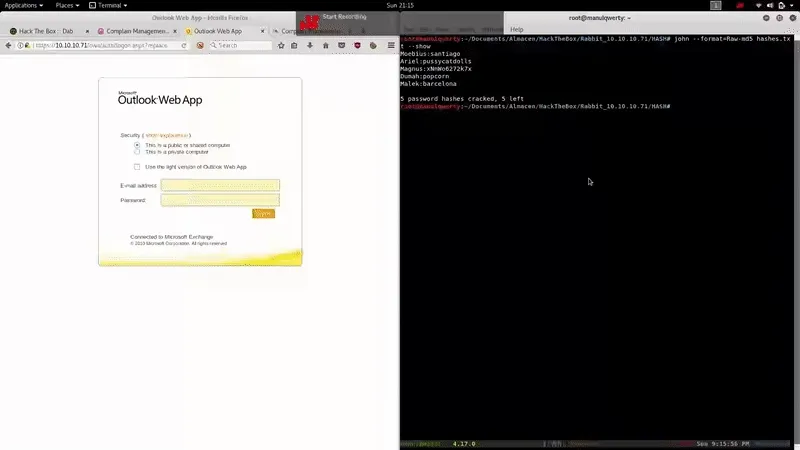Click the Firefox back arrow button
The width and height of the screenshot is (800, 450).
pyautogui.click(x=8, y=45)
